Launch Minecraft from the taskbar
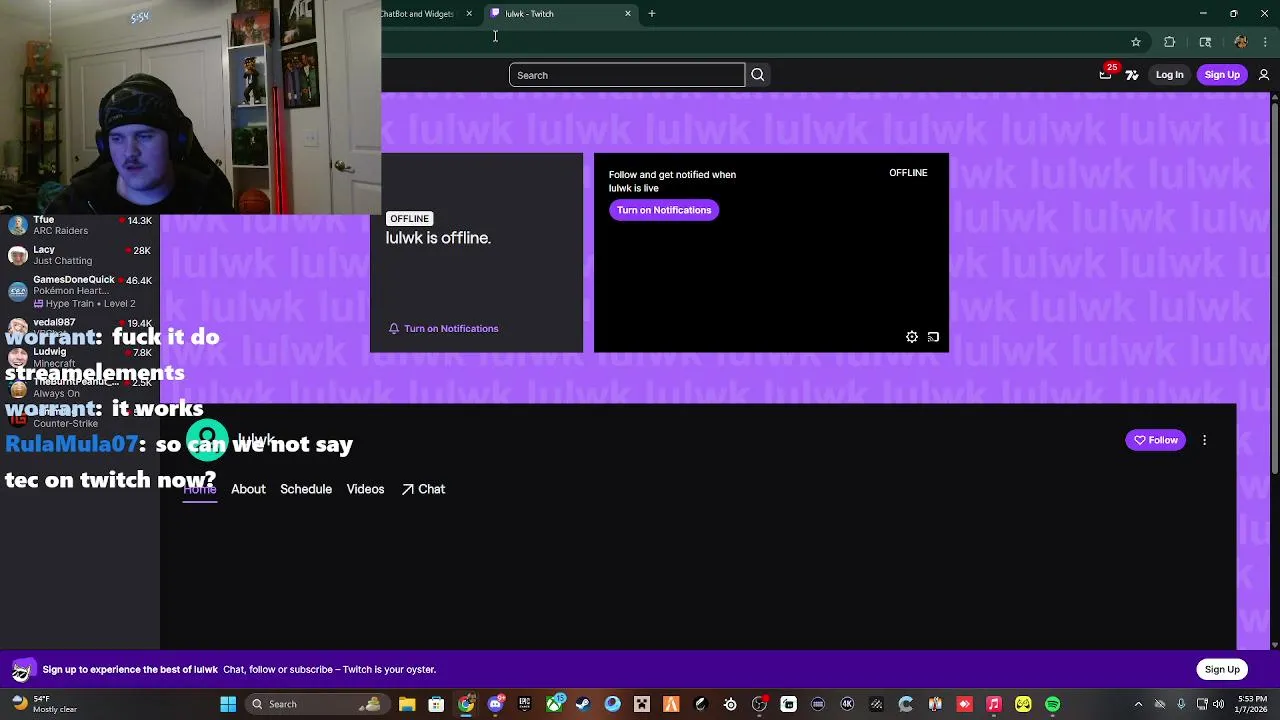Viewport: 1280px width, 720px height. tap(642, 704)
